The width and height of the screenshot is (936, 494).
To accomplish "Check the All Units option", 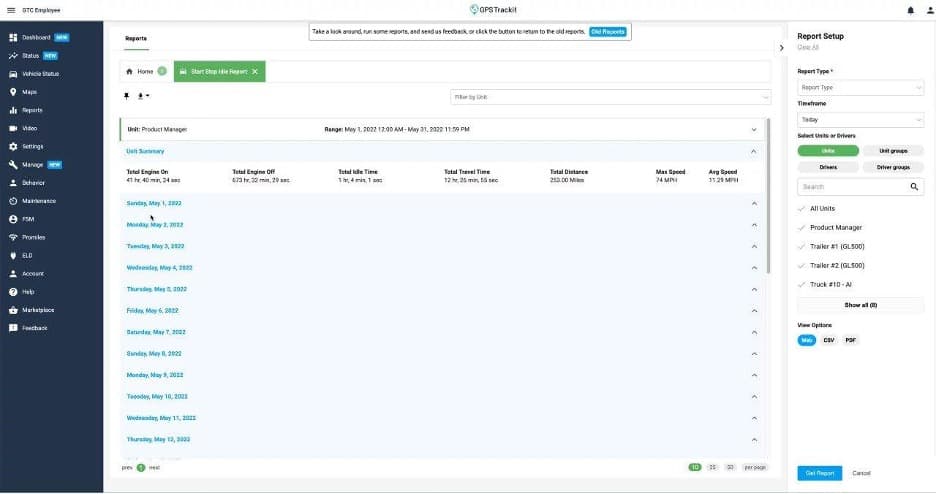I will coord(822,209).
